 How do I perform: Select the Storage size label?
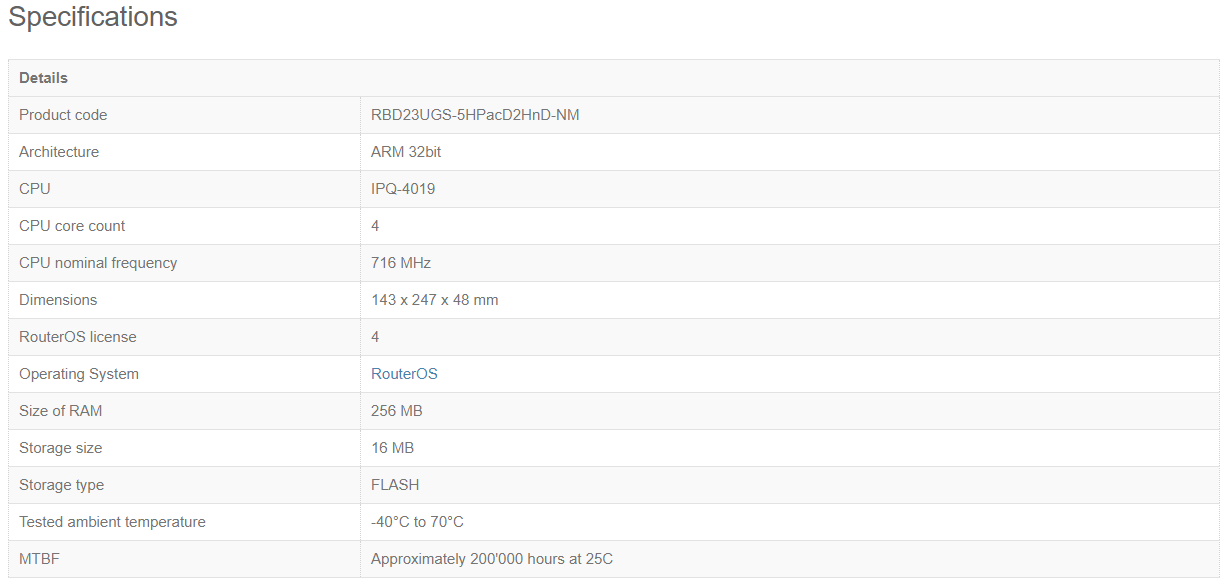[x=60, y=448]
